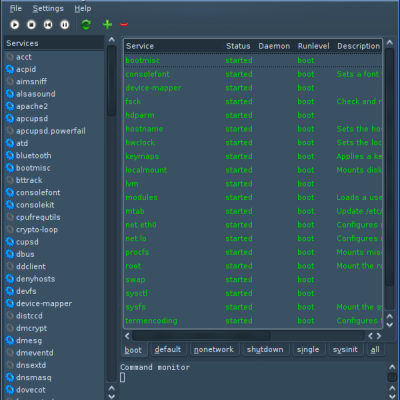Viewport: 400px width, 400px height.
Task: Click the table horizontal scrollbar left arrow
Action: tap(127, 336)
